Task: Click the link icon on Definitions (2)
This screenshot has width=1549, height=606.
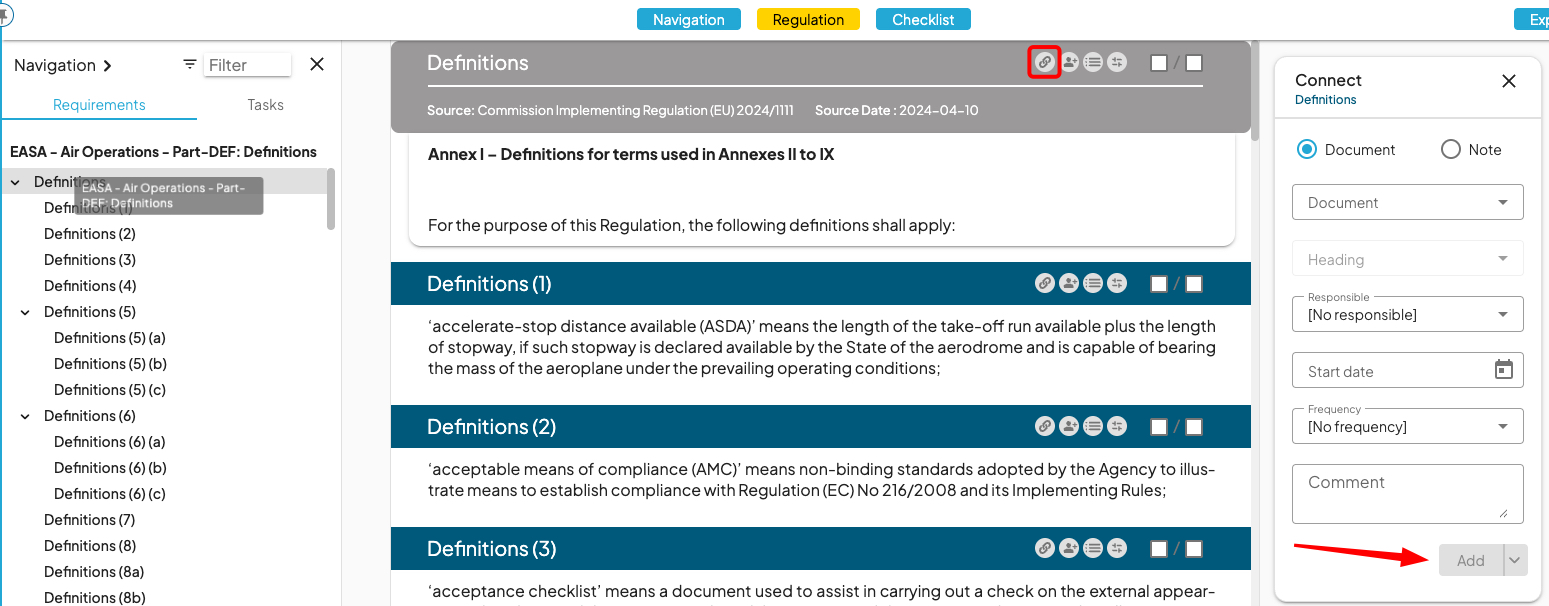Action: point(1044,427)
